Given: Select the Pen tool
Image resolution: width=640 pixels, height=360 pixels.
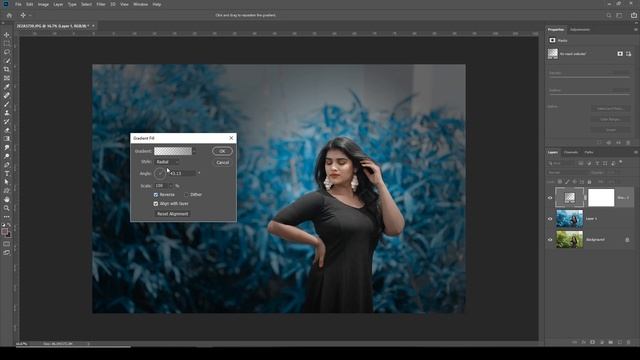Looking at the screenshot, I should click(x=7, y=165).
